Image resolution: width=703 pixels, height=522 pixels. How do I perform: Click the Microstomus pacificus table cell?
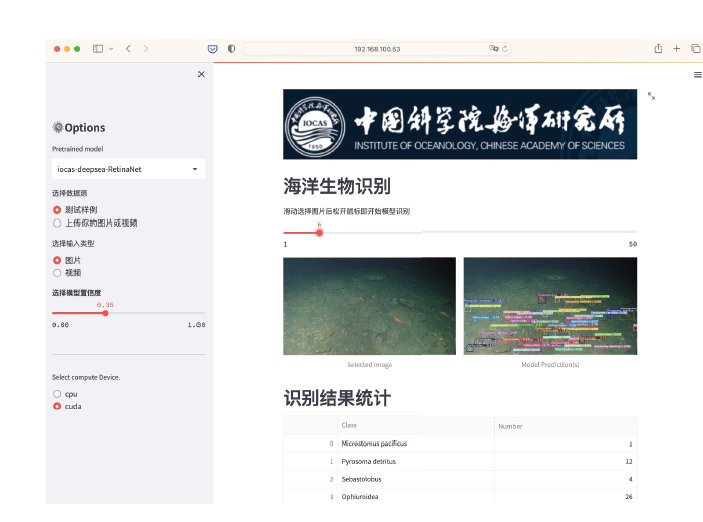coord(416,444)
